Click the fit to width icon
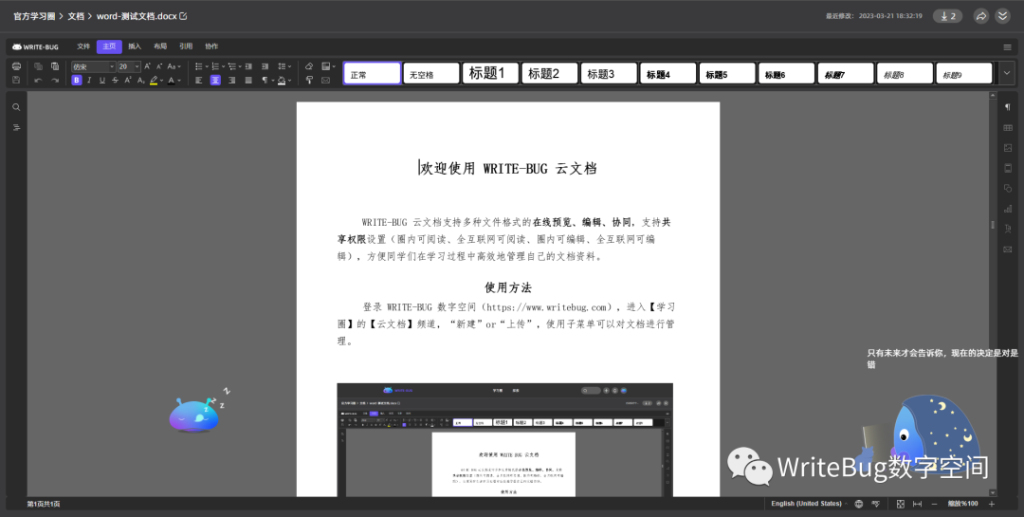This screenshot has width=1024, height=517. coord(917,504)
